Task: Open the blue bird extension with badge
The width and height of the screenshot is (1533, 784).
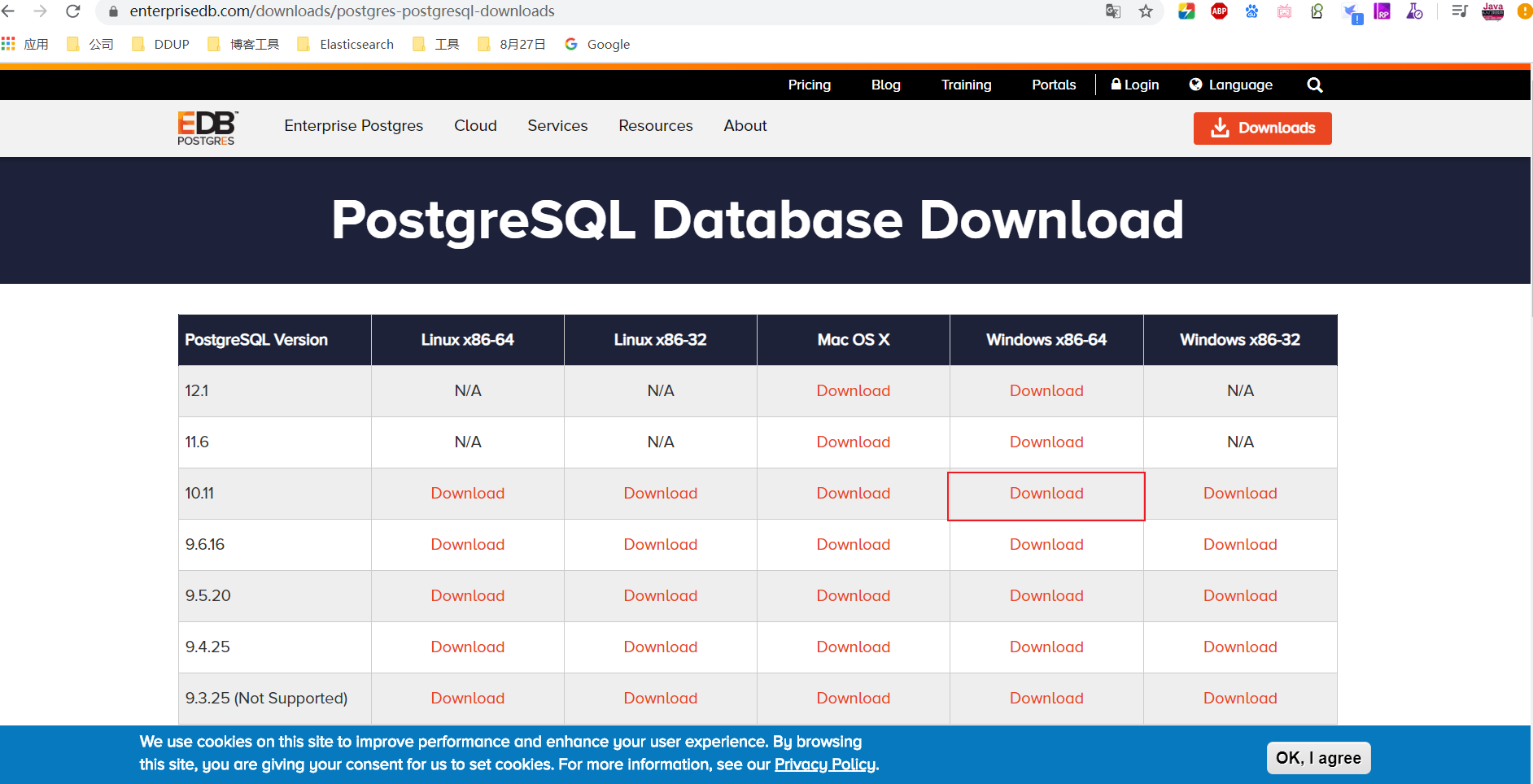Action: coord(1352,14)
